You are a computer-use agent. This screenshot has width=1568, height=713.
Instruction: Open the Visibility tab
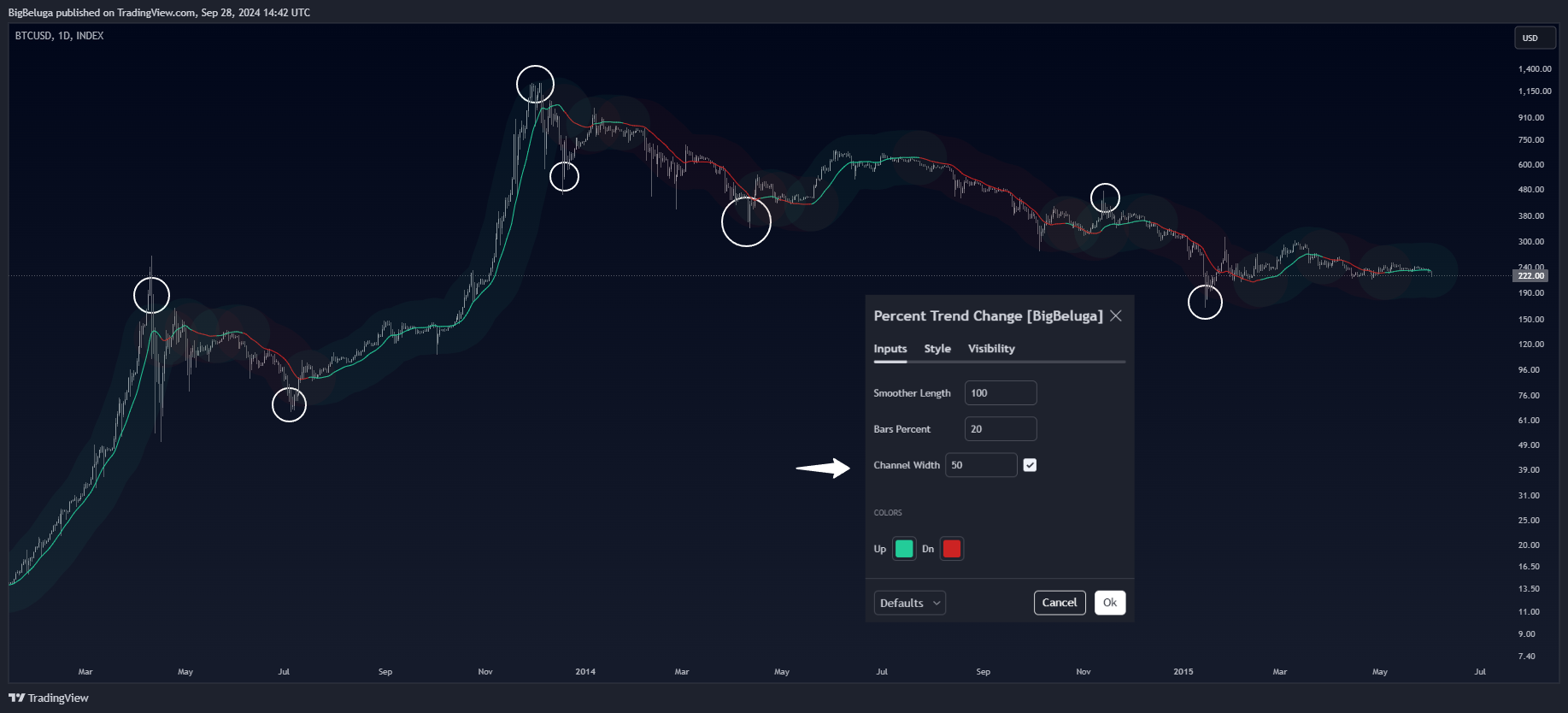pos(991,349)
